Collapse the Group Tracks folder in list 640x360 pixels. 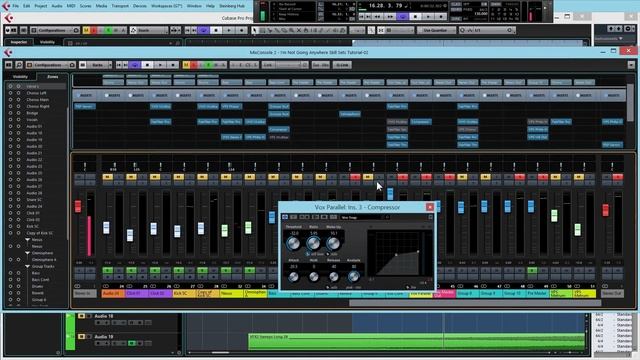tap(27, 266)
